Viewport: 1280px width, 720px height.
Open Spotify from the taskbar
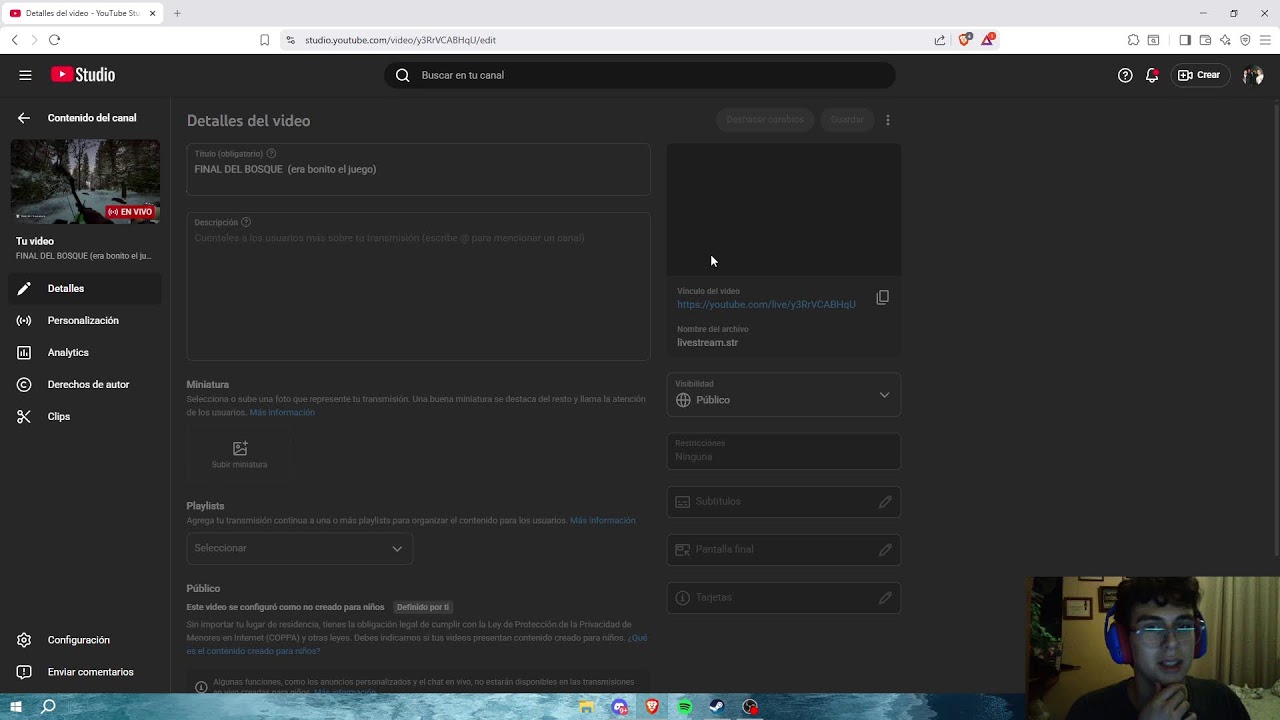click(x=684, y=707)
